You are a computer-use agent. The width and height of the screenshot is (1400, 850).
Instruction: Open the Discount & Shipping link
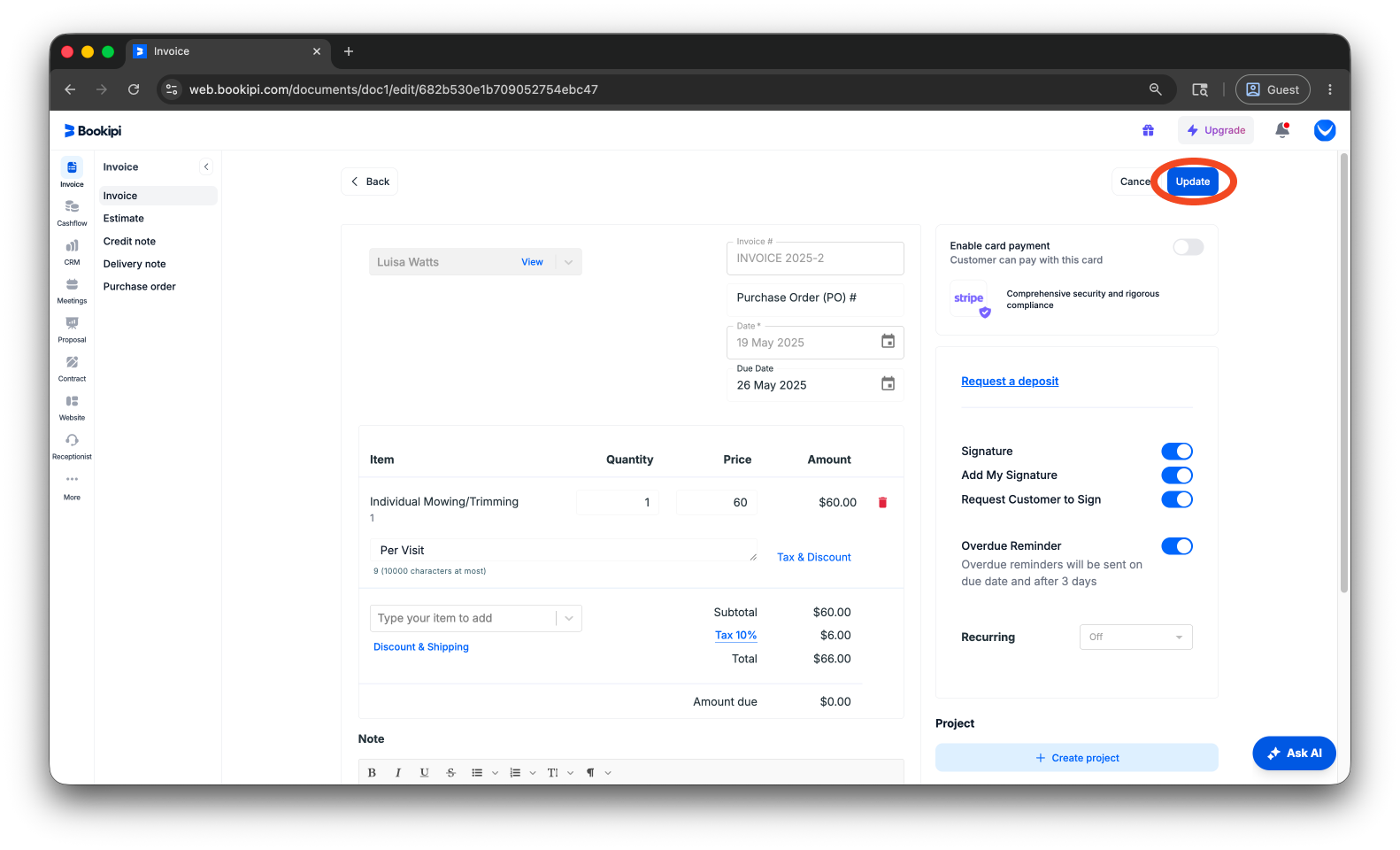(x=421, y=647)
